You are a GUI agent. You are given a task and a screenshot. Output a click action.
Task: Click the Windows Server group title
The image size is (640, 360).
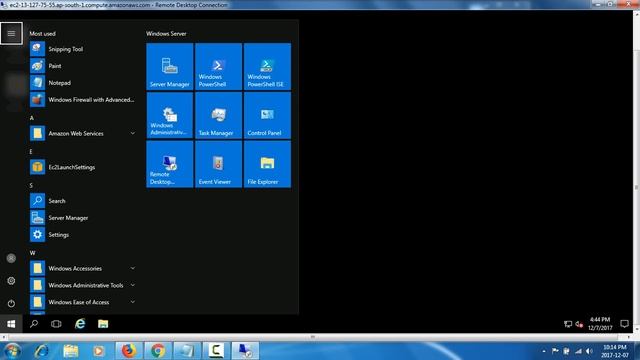[166, 33]
